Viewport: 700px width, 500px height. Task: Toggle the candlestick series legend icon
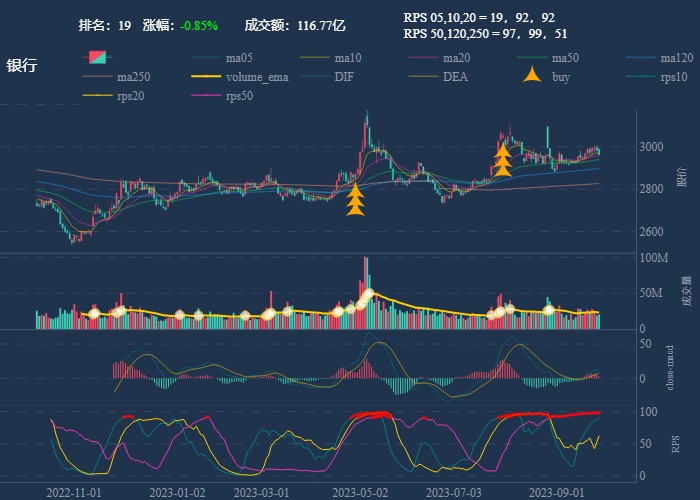98,58
